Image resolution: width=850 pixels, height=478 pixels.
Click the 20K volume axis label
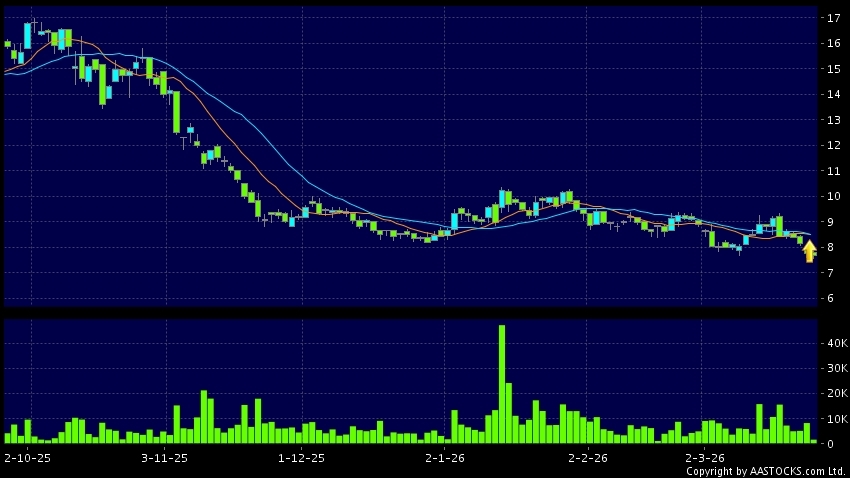click(832, 393)
